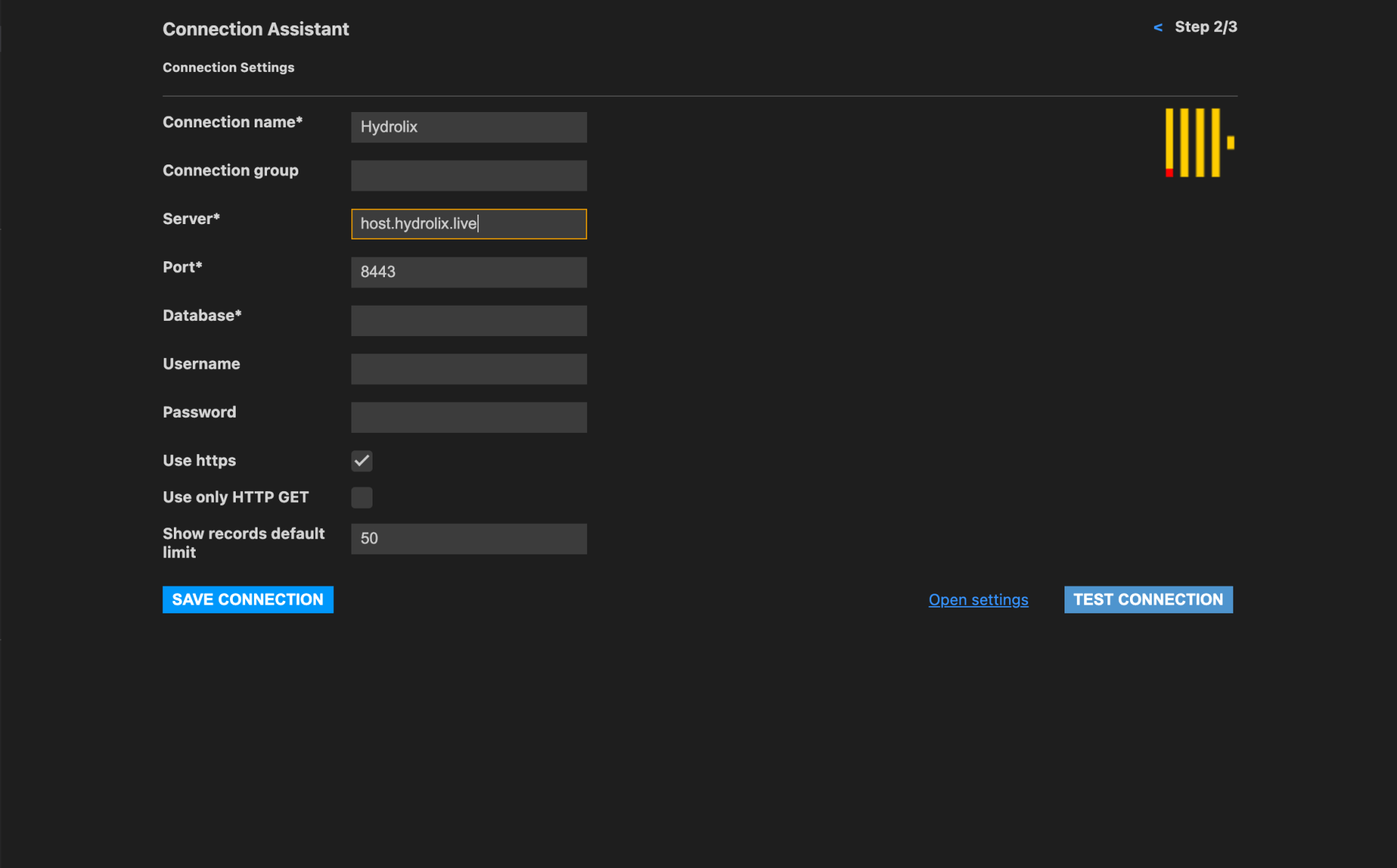The image size is (1397, 868).
Task: Select the Port input field
Action: coord(469,272)
